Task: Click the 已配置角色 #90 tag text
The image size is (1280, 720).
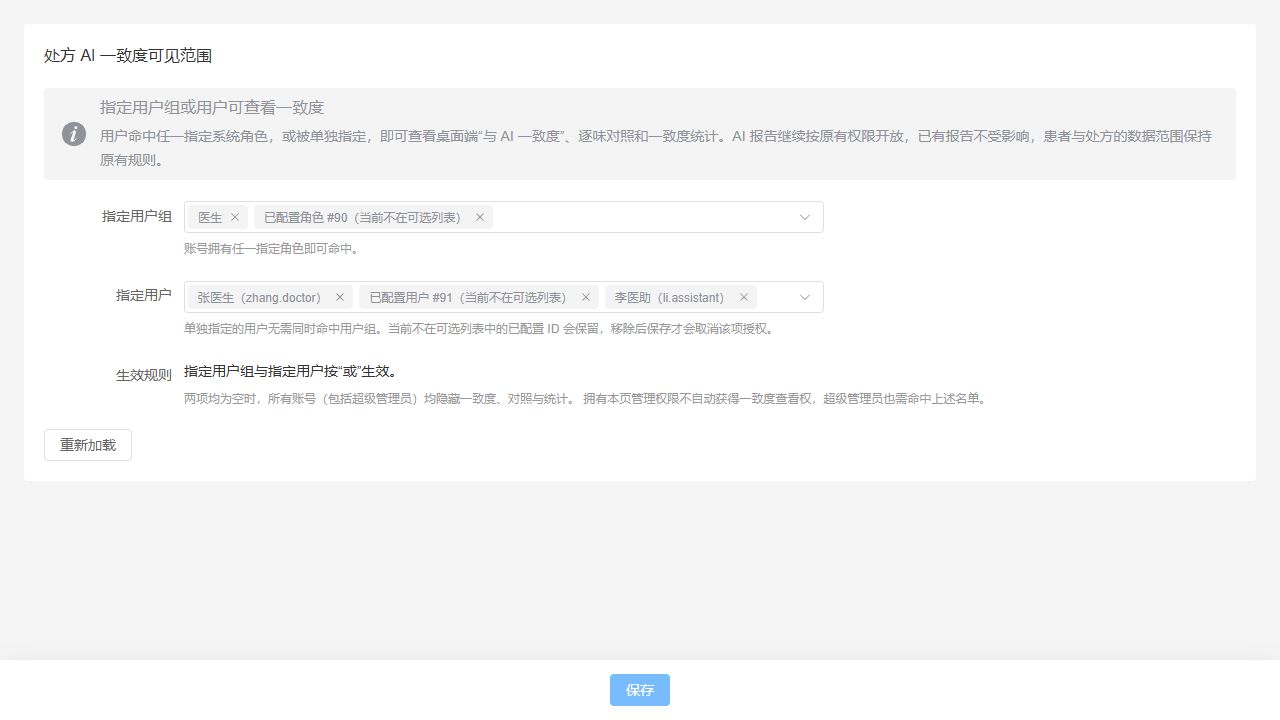Action: point(363,217)
